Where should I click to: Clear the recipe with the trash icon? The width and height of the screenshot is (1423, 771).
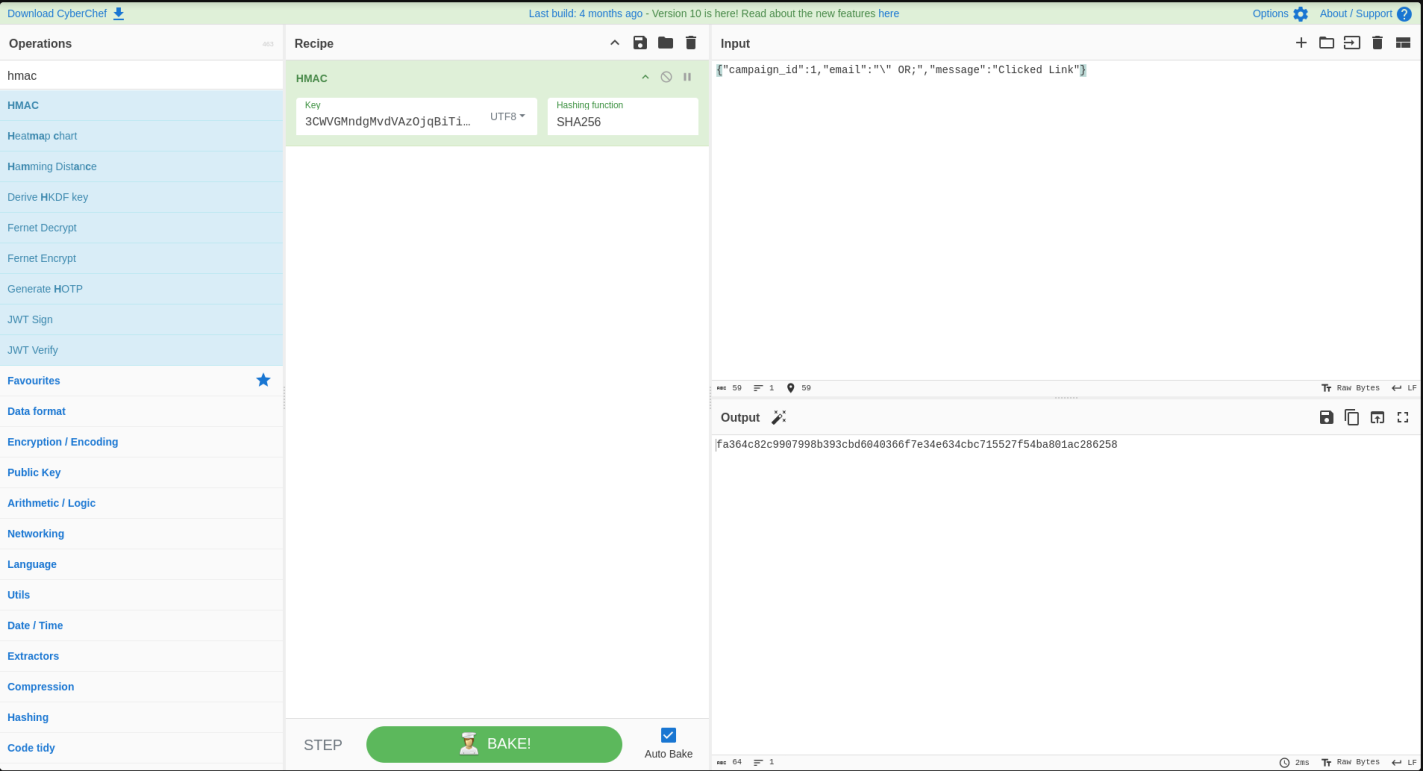click(x=691, y=43)
